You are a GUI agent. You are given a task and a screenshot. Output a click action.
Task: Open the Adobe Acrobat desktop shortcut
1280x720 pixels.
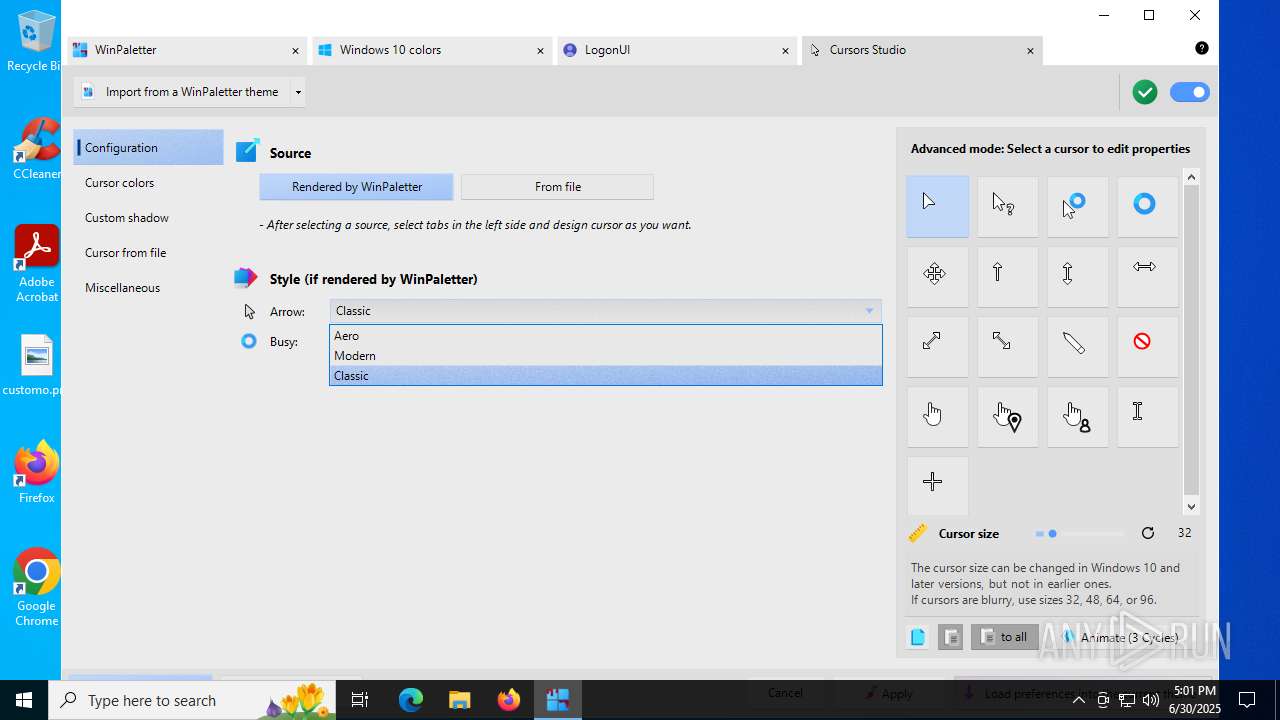[36, 264]
